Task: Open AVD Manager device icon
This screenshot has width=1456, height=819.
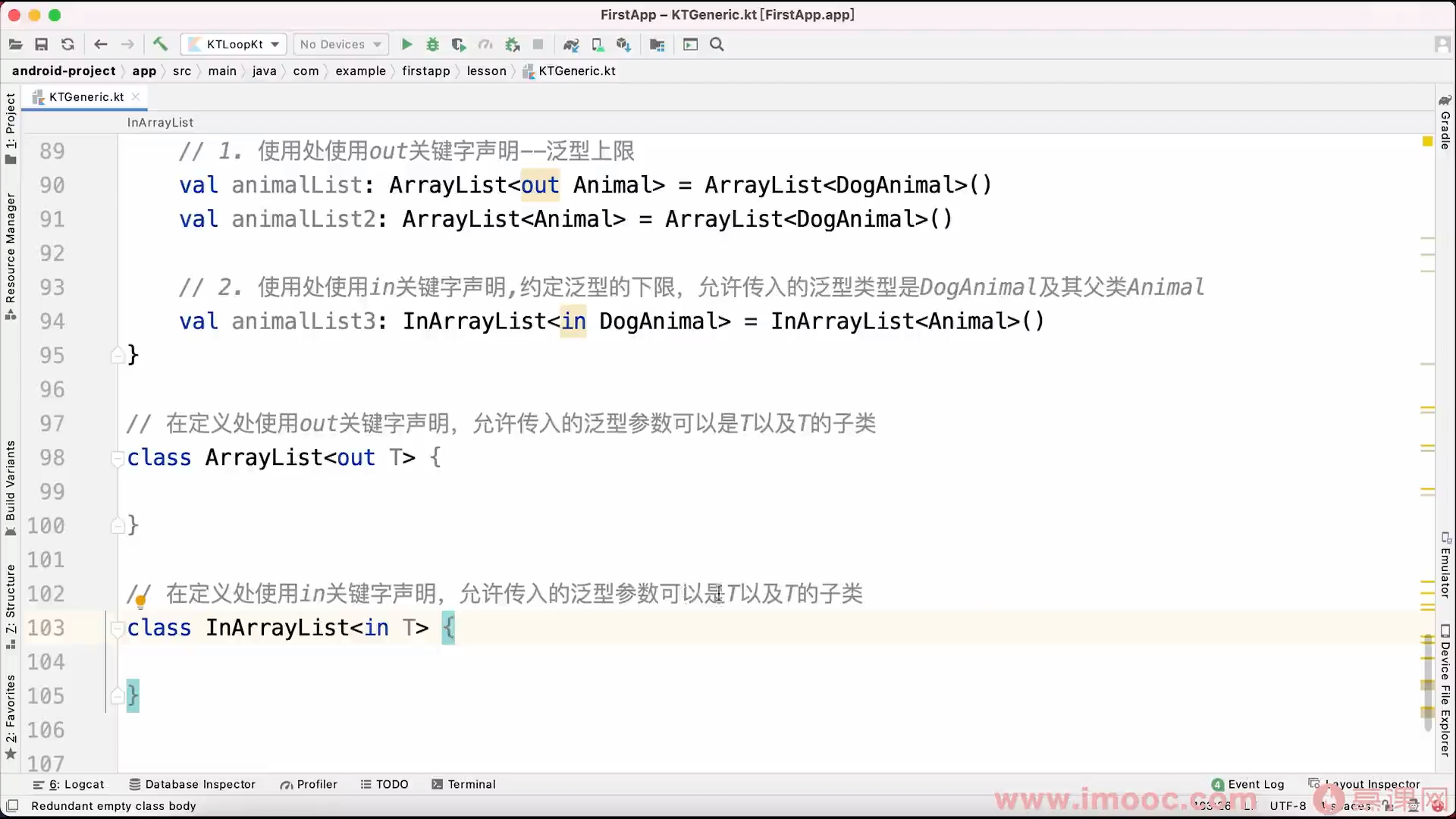Action: click(x=598, y=45)
